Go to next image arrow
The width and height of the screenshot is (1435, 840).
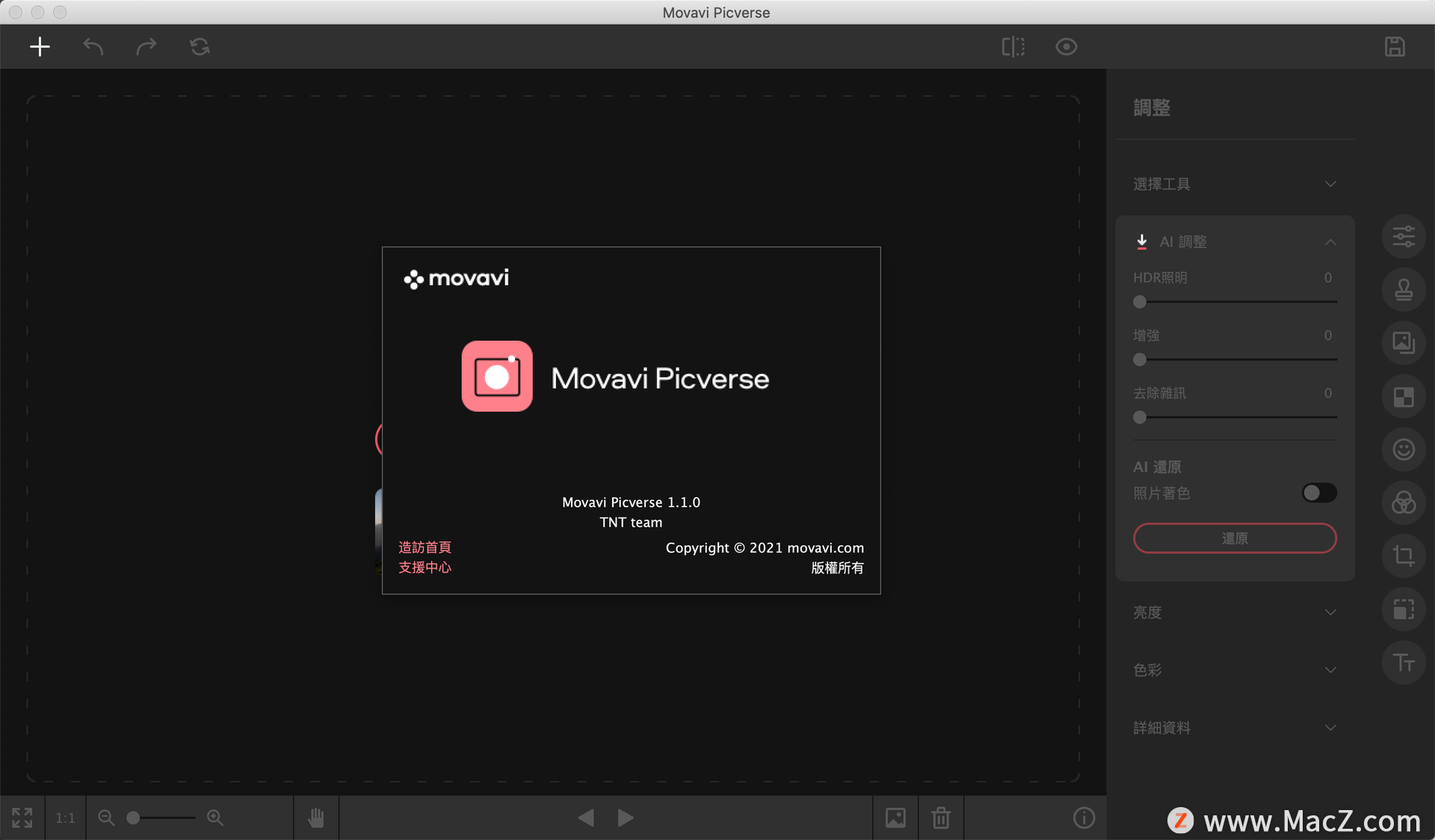click(626, 818)
